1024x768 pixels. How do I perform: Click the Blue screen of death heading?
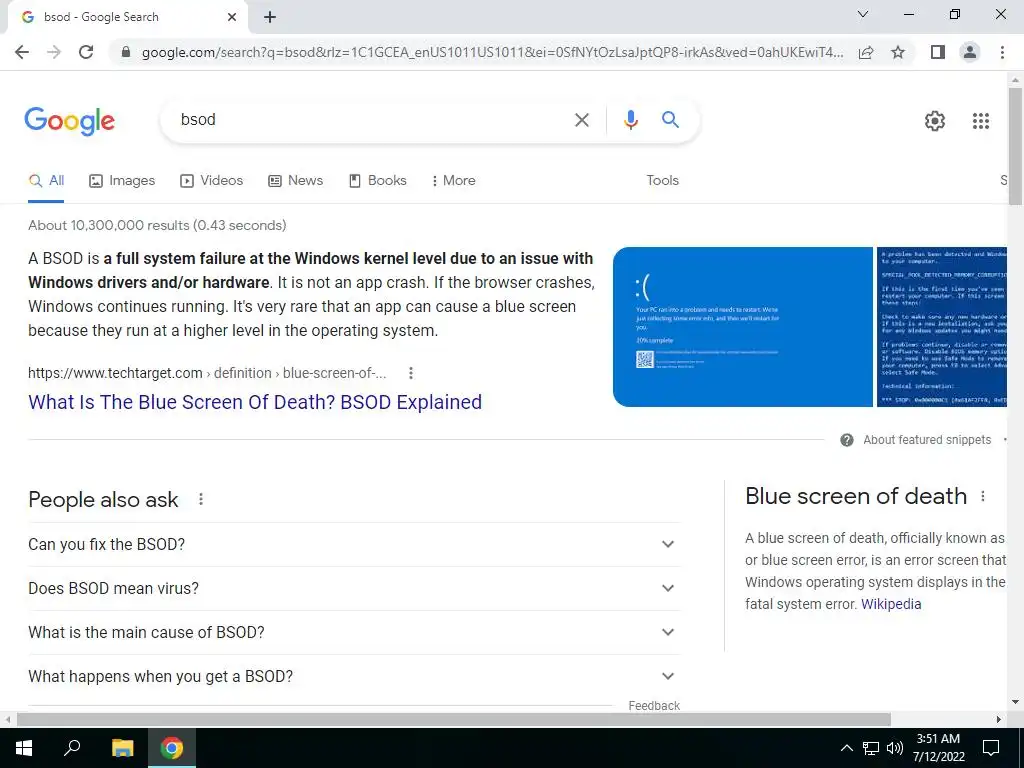point(856,496)
